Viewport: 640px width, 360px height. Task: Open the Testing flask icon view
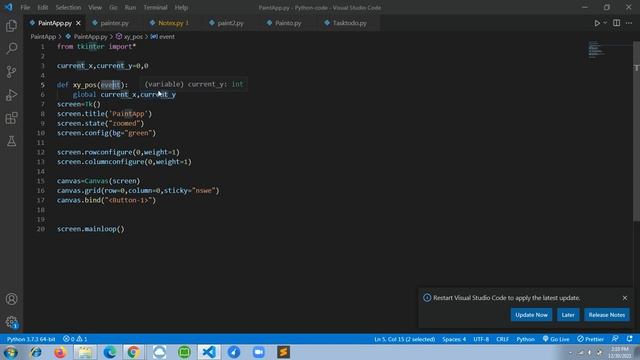pyautogui.click(x=11, y=141)
